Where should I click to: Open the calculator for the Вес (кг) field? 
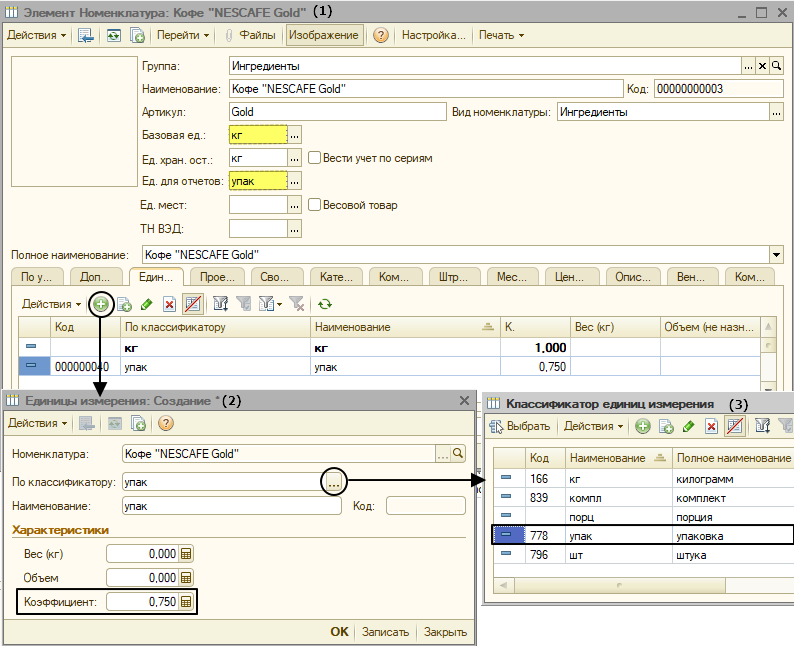click(x=186, y=554)
